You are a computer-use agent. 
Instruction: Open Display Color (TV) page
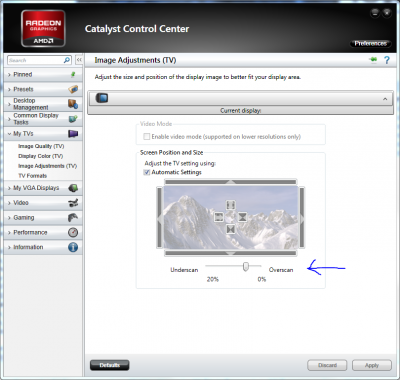tap(40, 156)
